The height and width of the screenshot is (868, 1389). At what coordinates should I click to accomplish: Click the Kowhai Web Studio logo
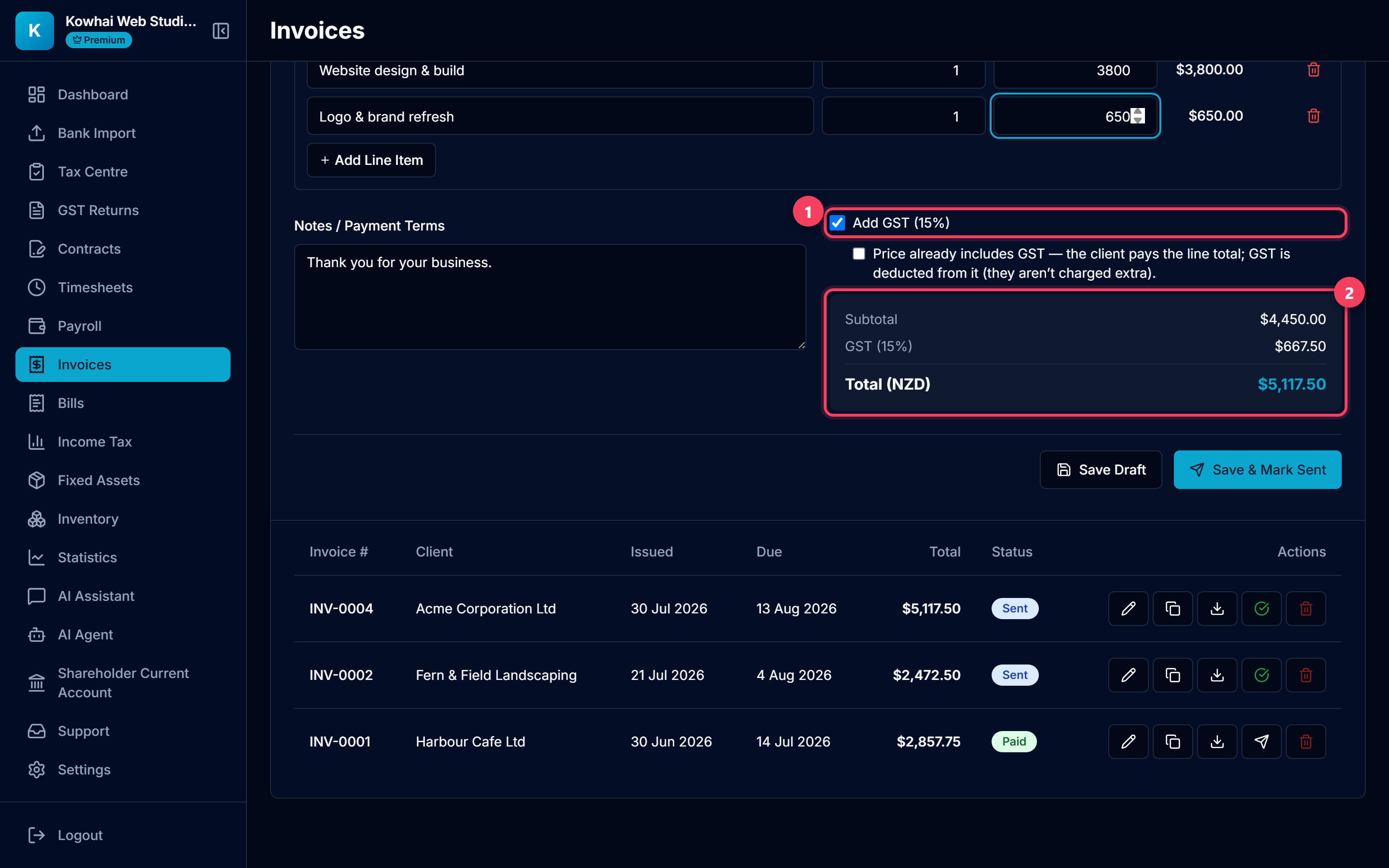pos(34,30)
